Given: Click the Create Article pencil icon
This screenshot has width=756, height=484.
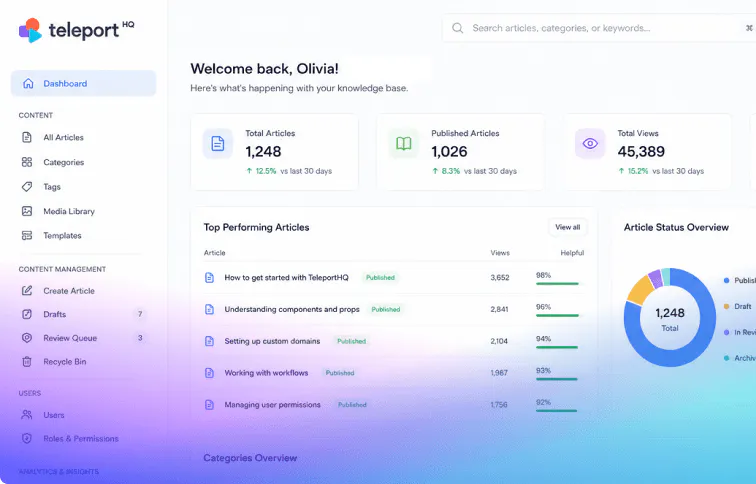Looking at the screenshot, I should point(27,291).
